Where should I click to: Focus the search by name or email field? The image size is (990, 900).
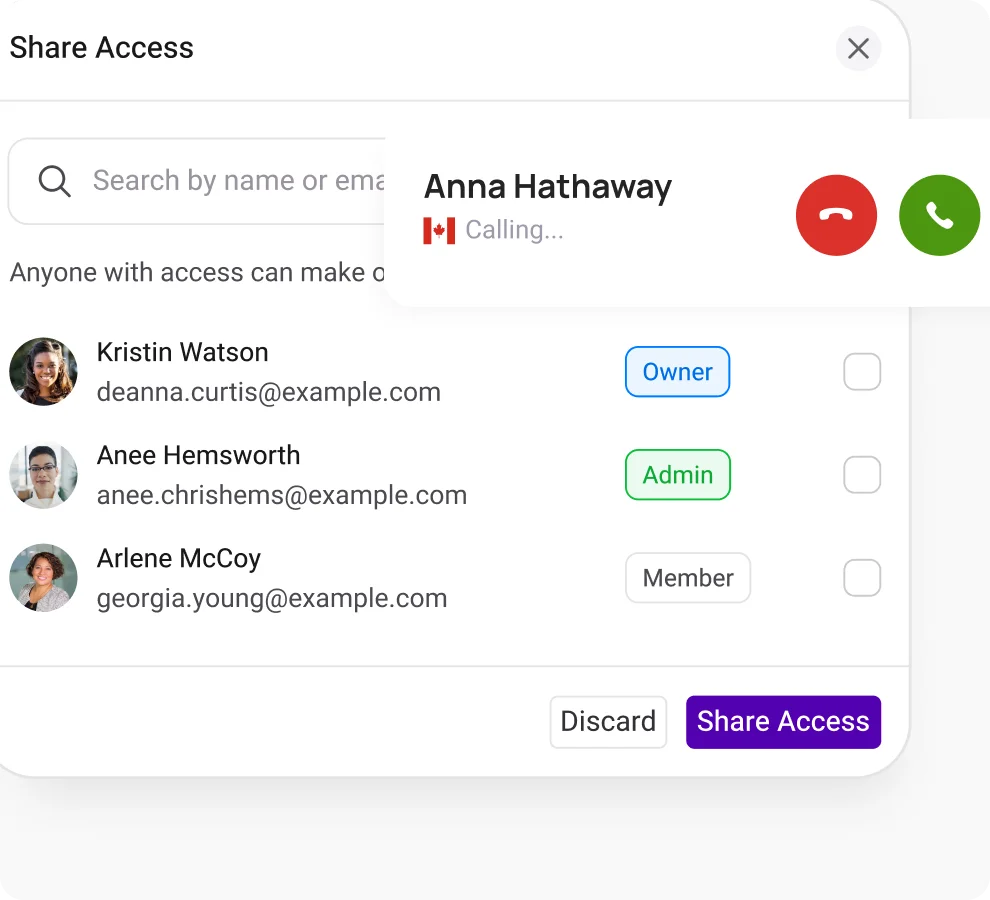tap(197, 181)
